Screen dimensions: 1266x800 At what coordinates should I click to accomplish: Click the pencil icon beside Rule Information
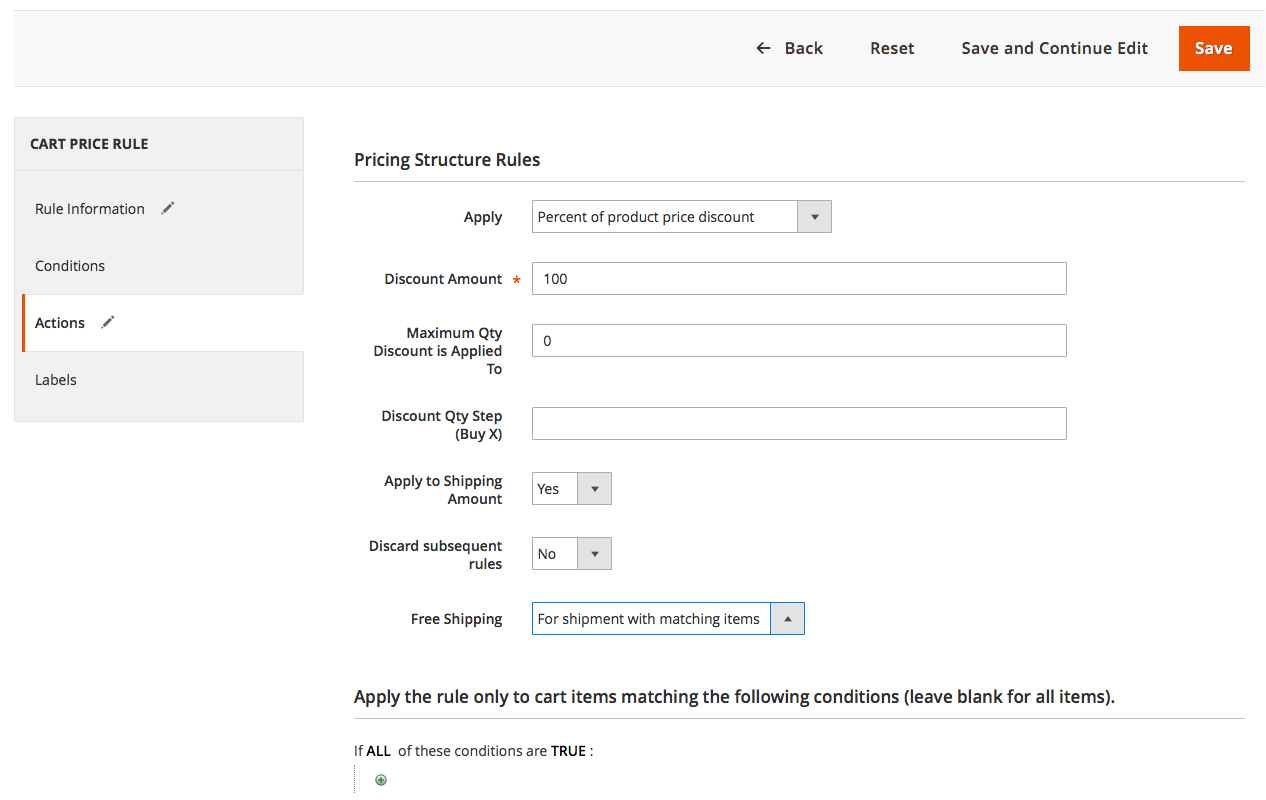coord(168,208)
